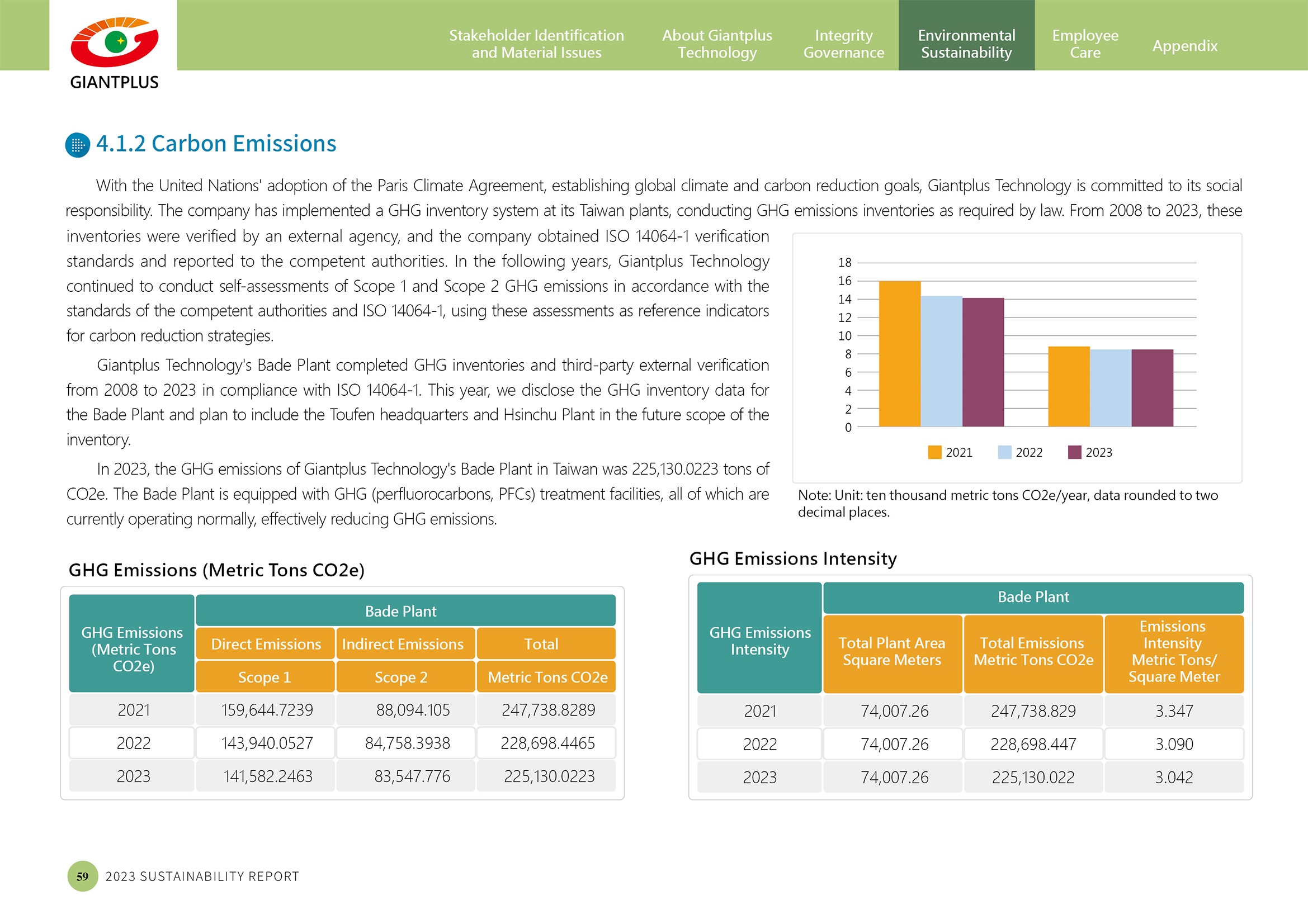This screenshot has height=924, width=1308.
Task: Click the purple 2023 legend swatch
Action: tap(1074, 452)
